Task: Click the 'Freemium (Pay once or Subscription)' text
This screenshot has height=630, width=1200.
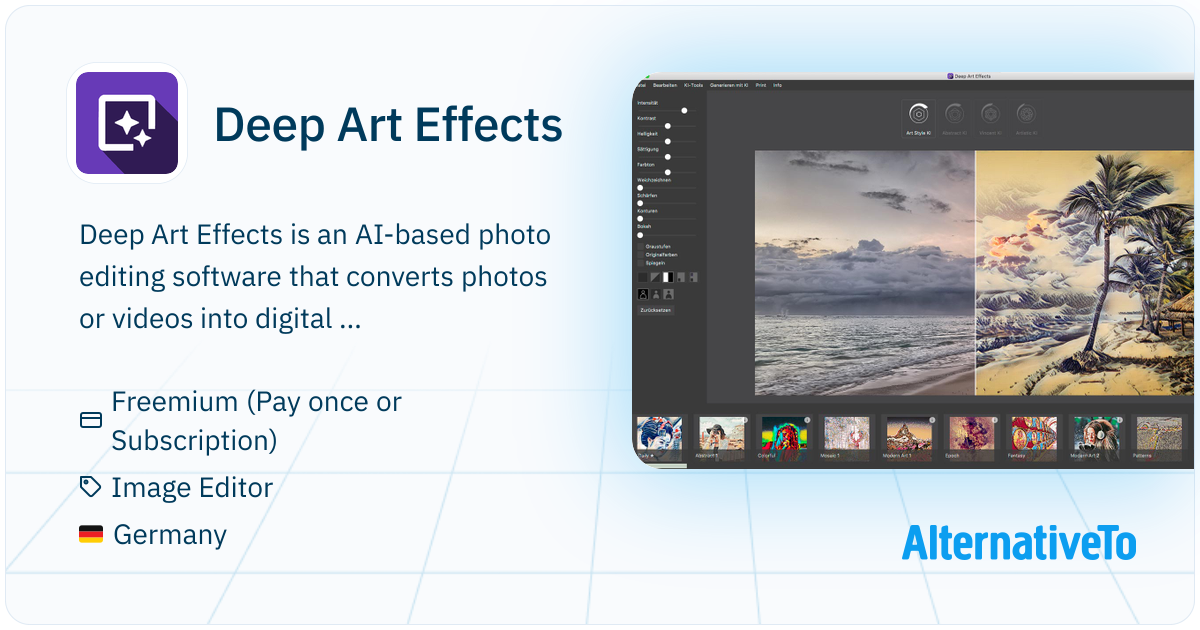Action: 256,421
